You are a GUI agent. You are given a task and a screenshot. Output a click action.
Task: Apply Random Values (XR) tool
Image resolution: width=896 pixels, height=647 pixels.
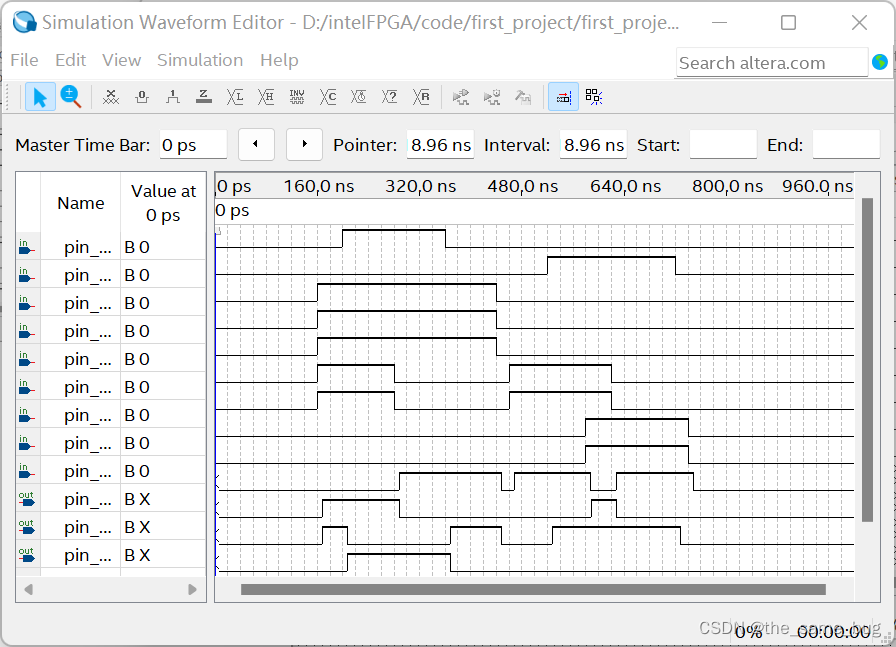[421, 97]
